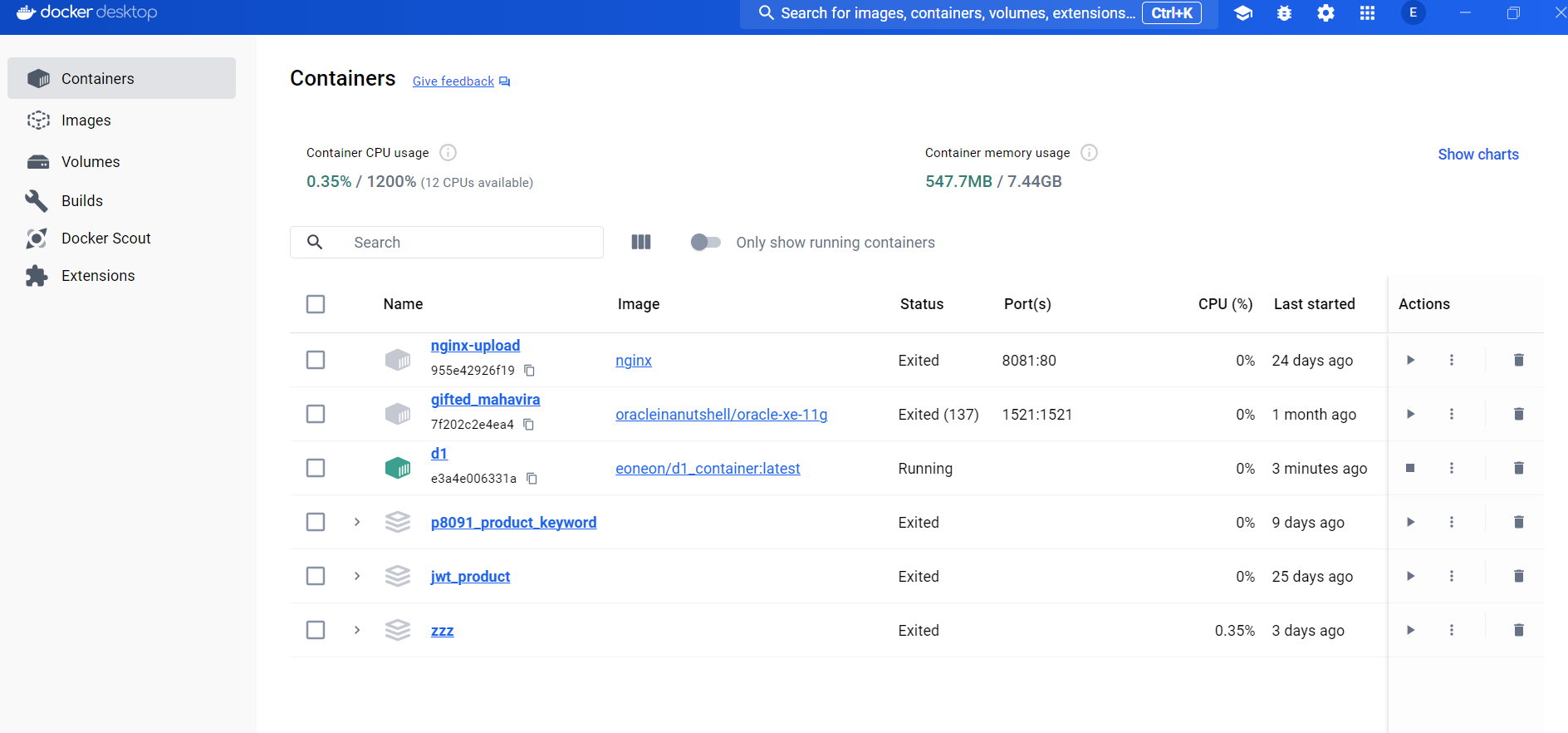Go to Containers in sidebar
This screenshot has width=1568, height=733.
click(x=121, y=78)
